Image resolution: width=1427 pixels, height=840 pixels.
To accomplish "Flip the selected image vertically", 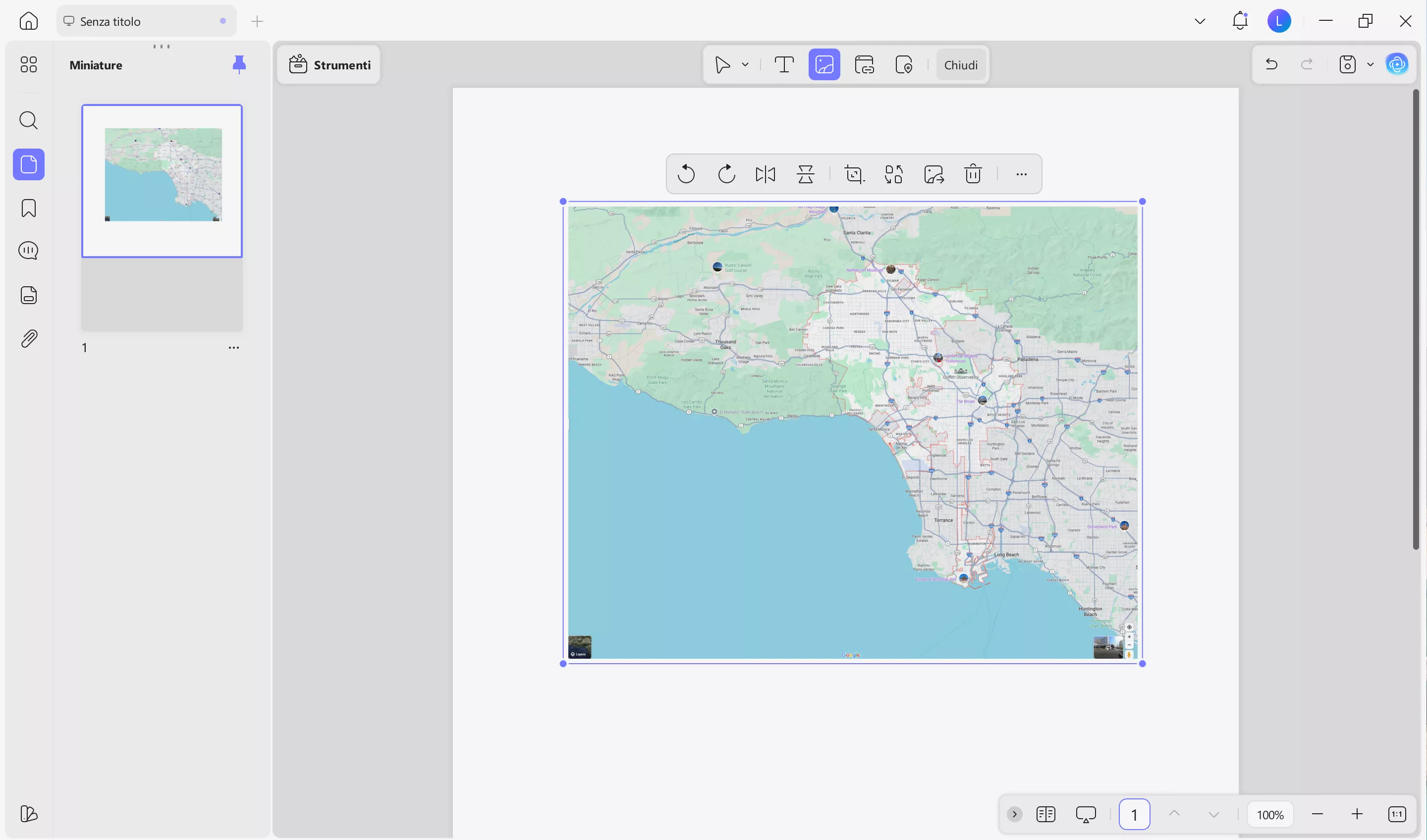I will point(805,174).
